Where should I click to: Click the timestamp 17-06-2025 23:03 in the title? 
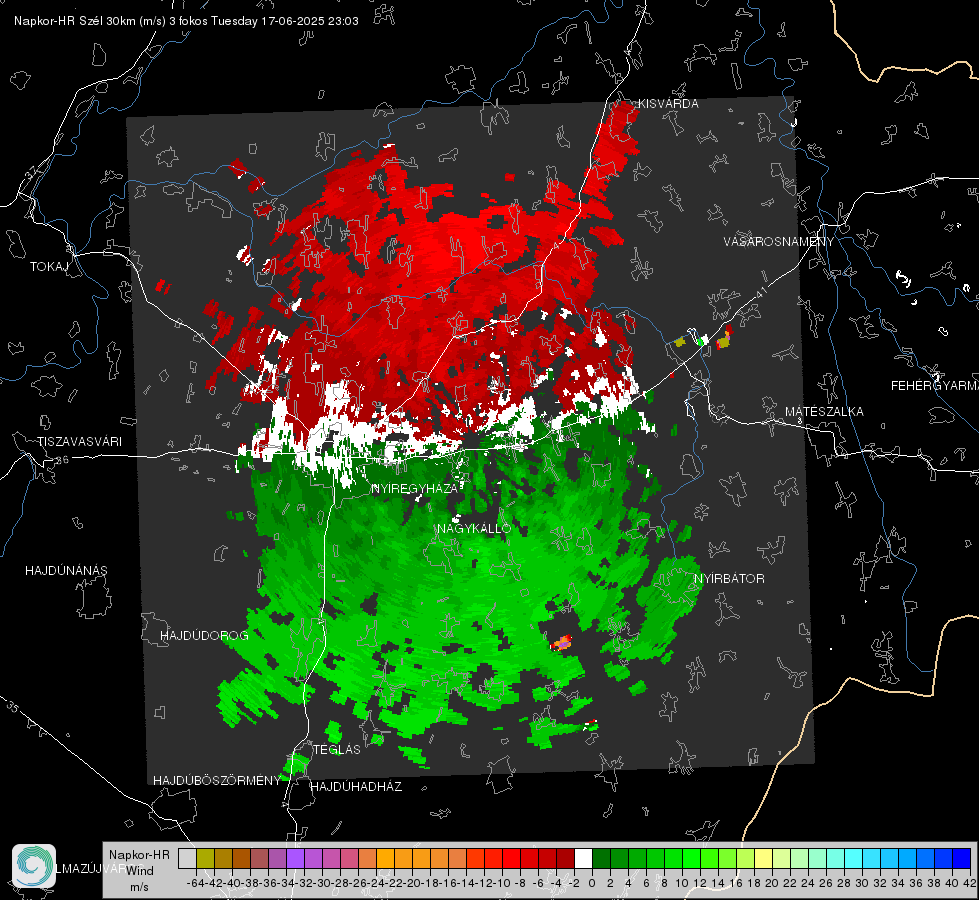click(310, 21)
